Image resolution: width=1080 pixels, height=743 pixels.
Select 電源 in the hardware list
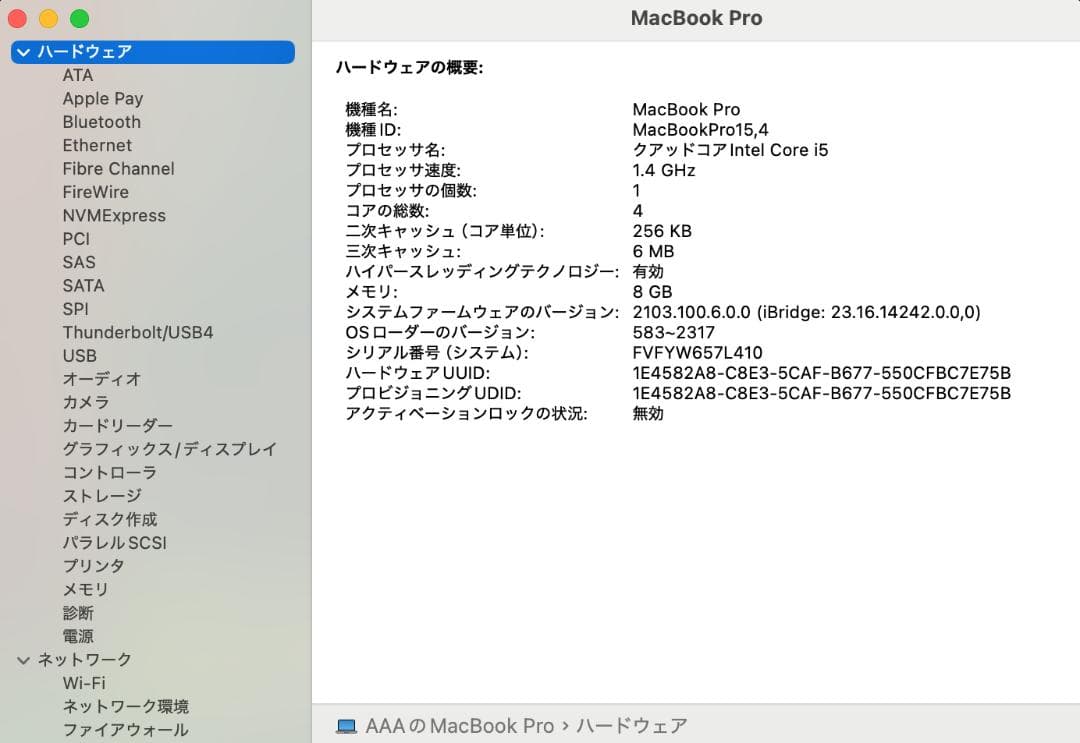78,636
